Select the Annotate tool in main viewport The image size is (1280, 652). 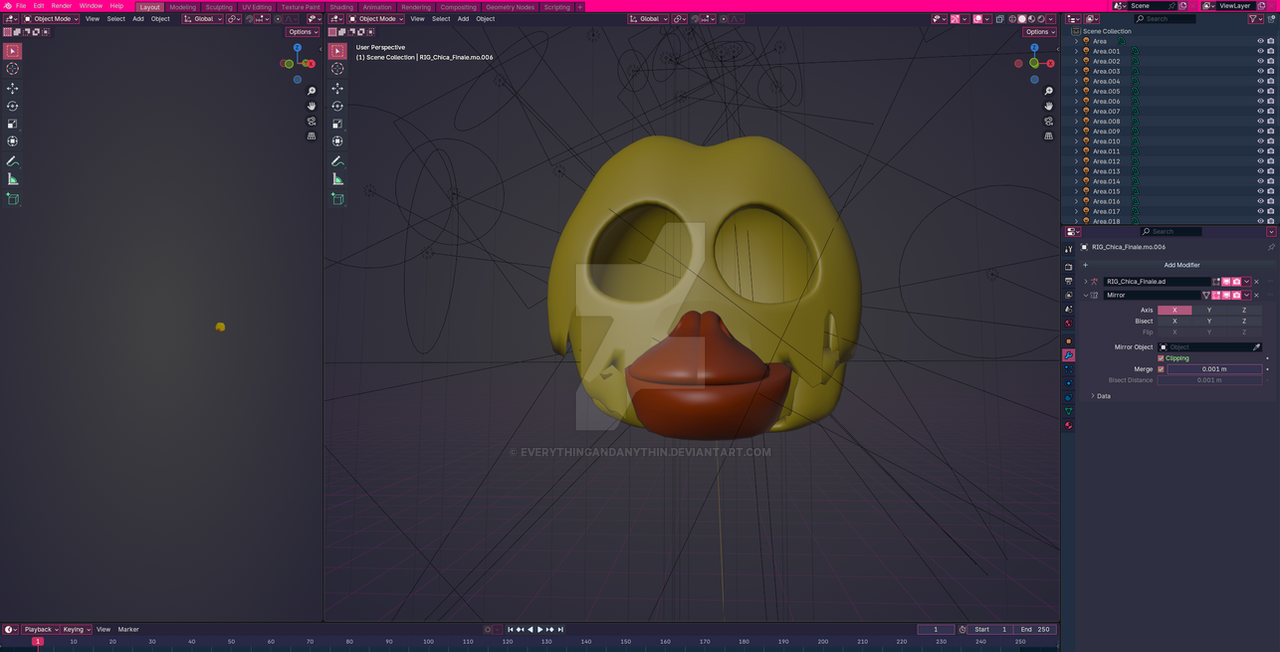coord(337,161)
